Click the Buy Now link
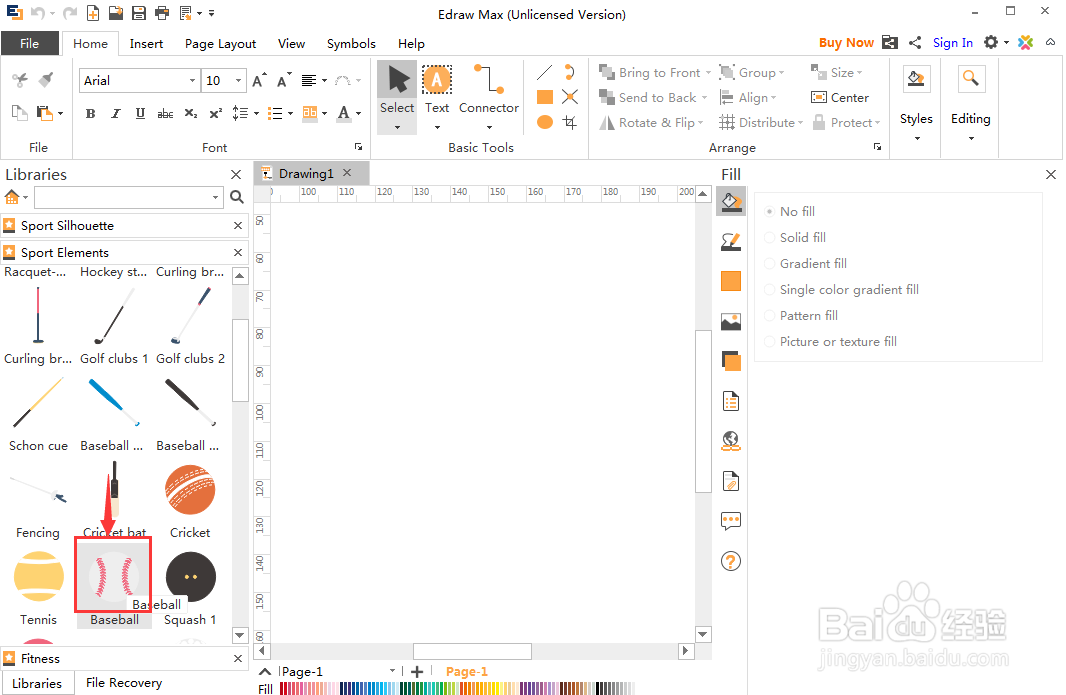This screenshot has height=695, width=1066. click(846, 43)
